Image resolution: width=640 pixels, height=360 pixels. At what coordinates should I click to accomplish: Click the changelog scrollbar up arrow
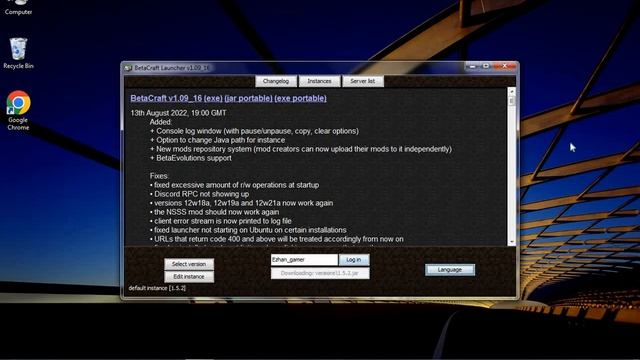click(512, 91)
